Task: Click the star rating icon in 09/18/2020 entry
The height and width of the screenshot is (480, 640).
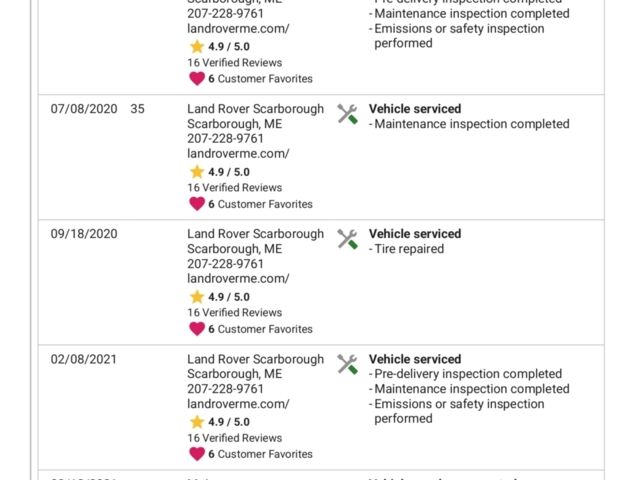Action: point(197,297)
